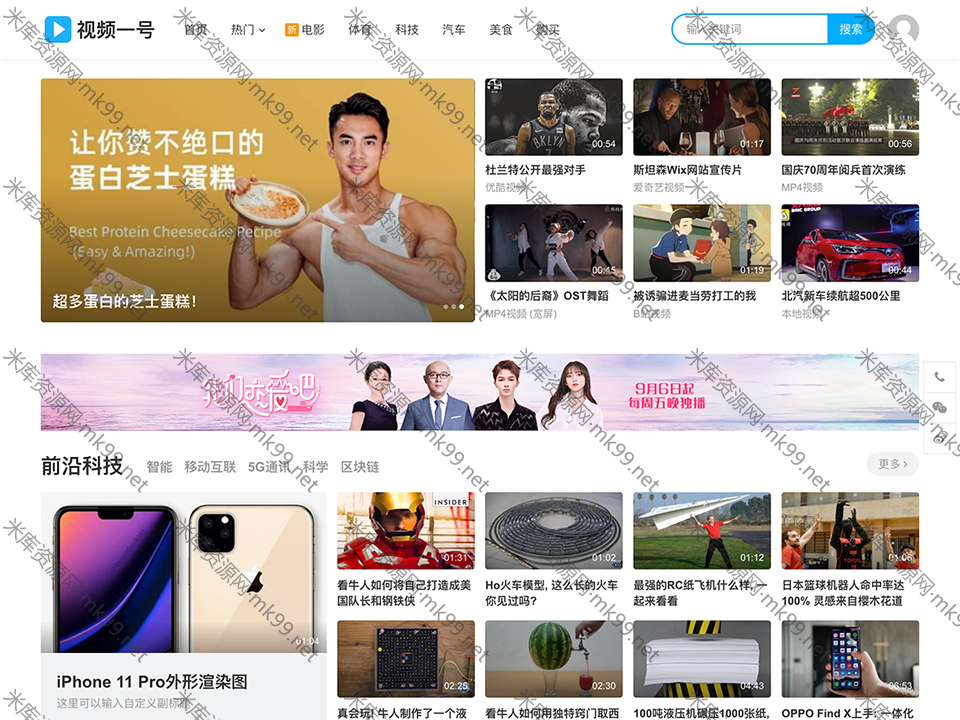The image size is (960, 720).
Task: Select the 科学 category tab
Action: (x=315, y=467)
